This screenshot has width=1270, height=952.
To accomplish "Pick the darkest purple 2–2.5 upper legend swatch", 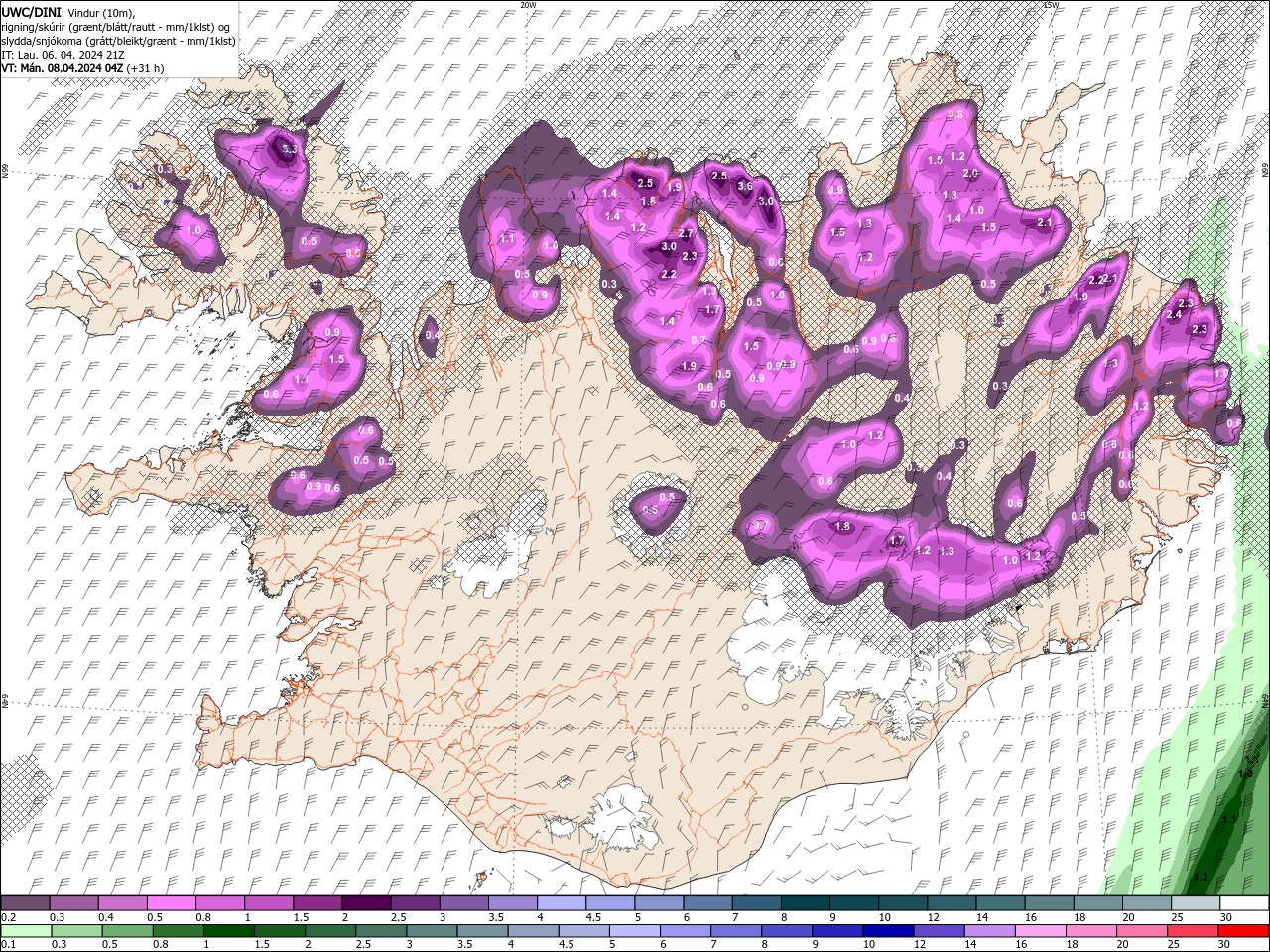I will 366,903.
